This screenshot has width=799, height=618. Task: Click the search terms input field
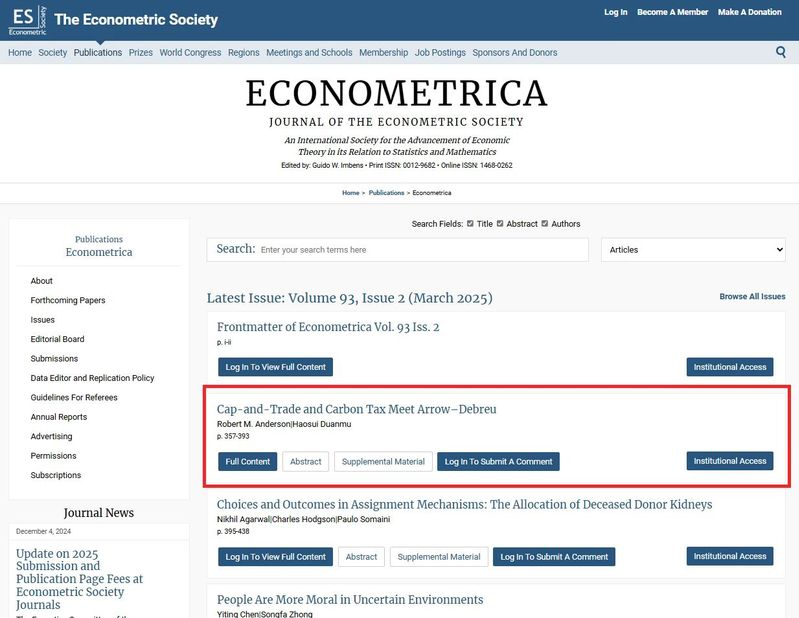point(397,250)
